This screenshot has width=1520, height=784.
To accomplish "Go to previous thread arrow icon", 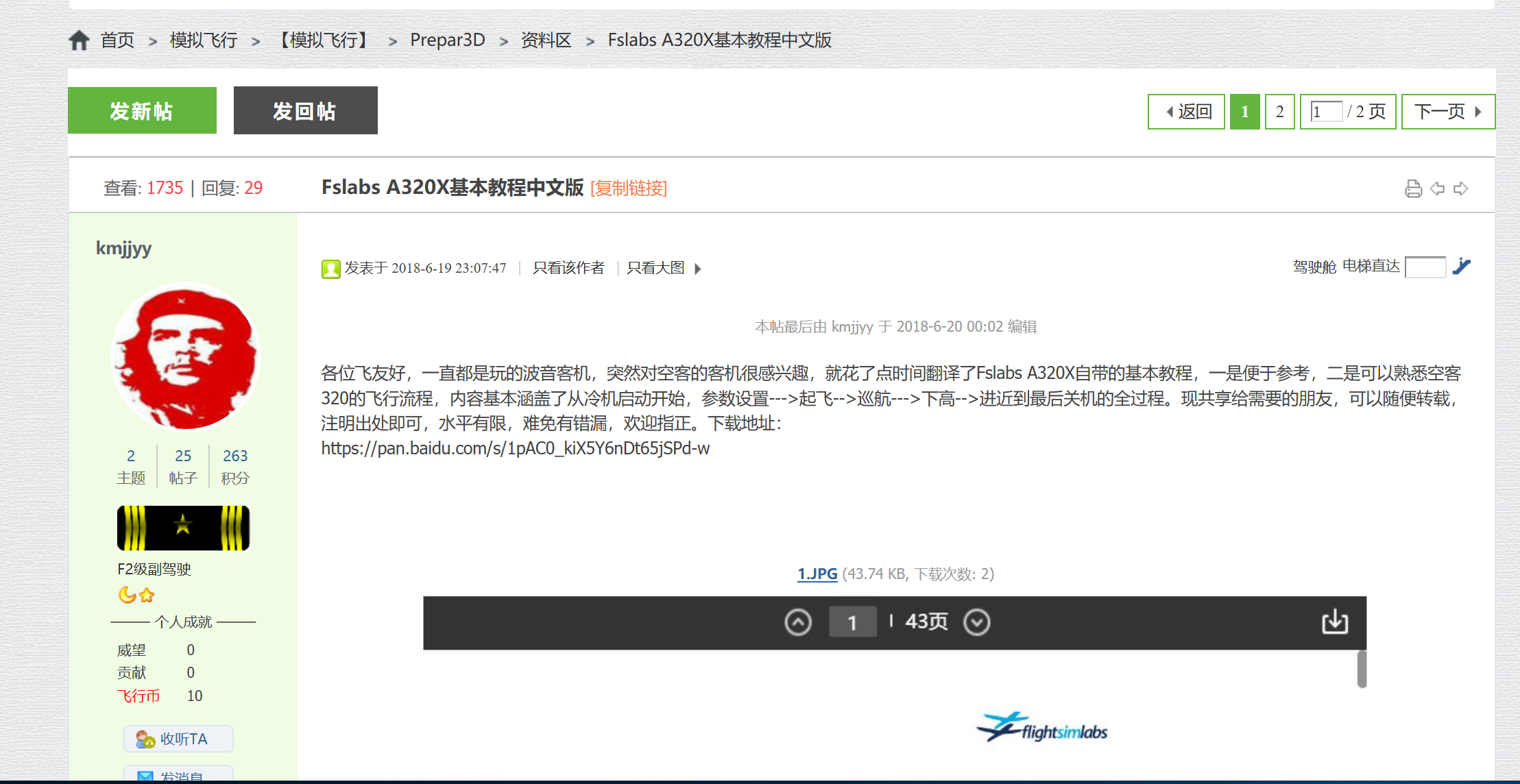I will click(1438, 188).
